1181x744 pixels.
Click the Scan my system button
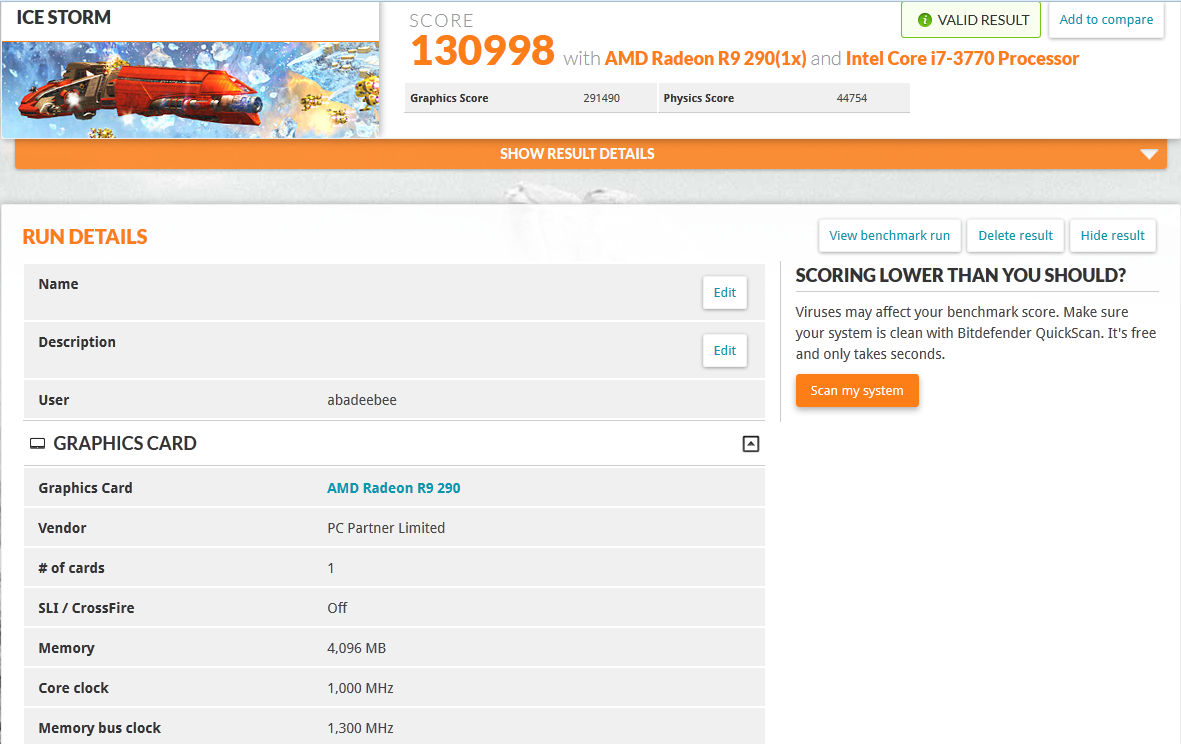[x=857, y=391]
